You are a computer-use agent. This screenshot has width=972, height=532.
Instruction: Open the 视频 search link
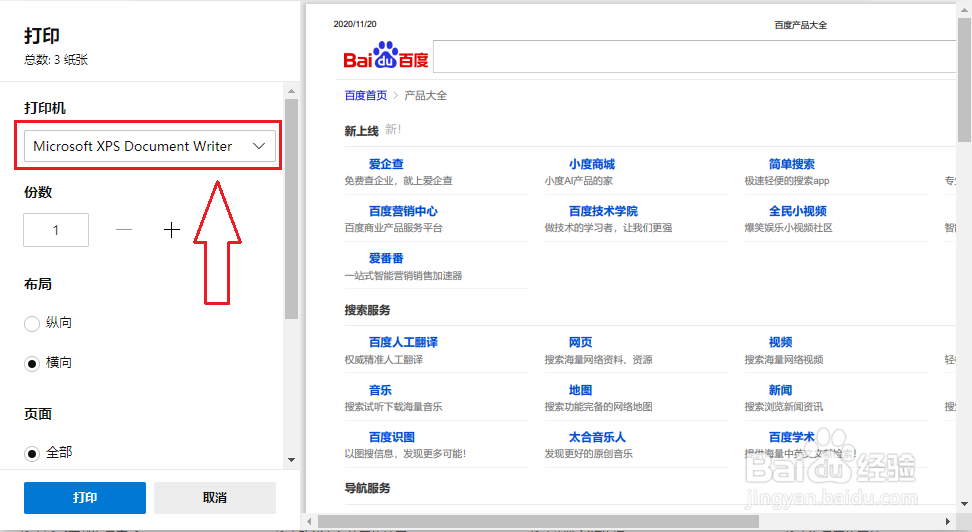pos(780,342)
